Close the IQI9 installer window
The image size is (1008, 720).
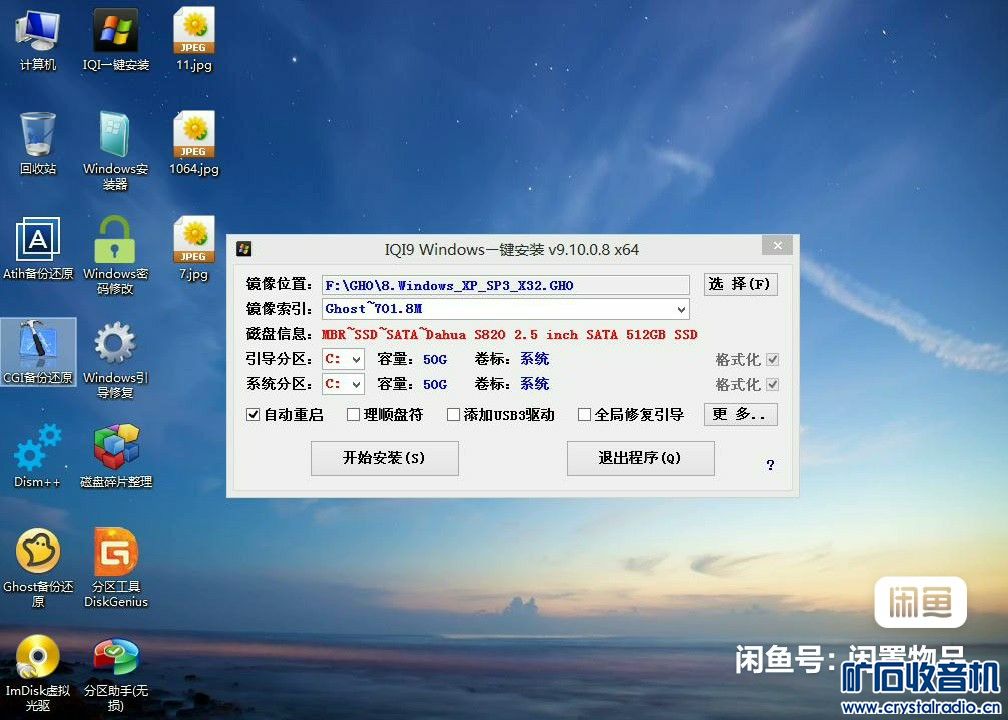777,246
